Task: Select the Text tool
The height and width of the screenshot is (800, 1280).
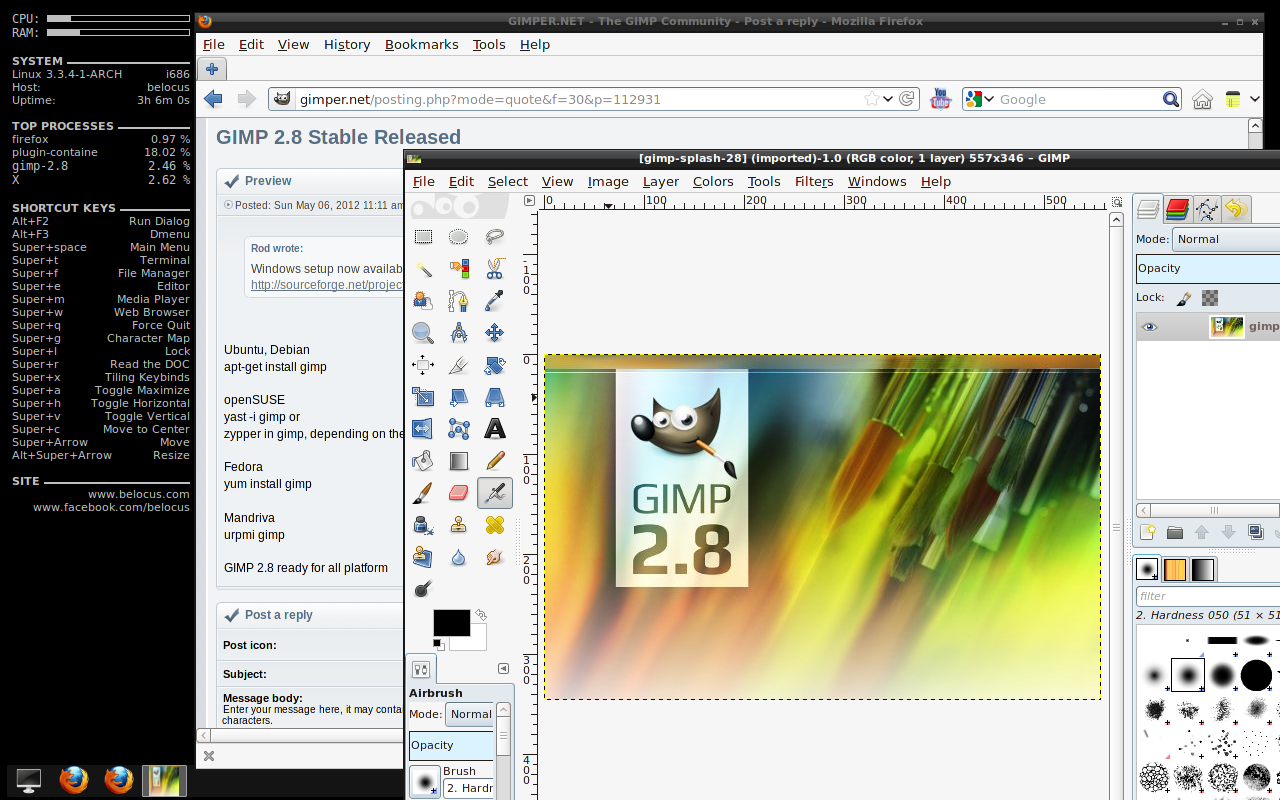Action: click(x=494, y=429)
